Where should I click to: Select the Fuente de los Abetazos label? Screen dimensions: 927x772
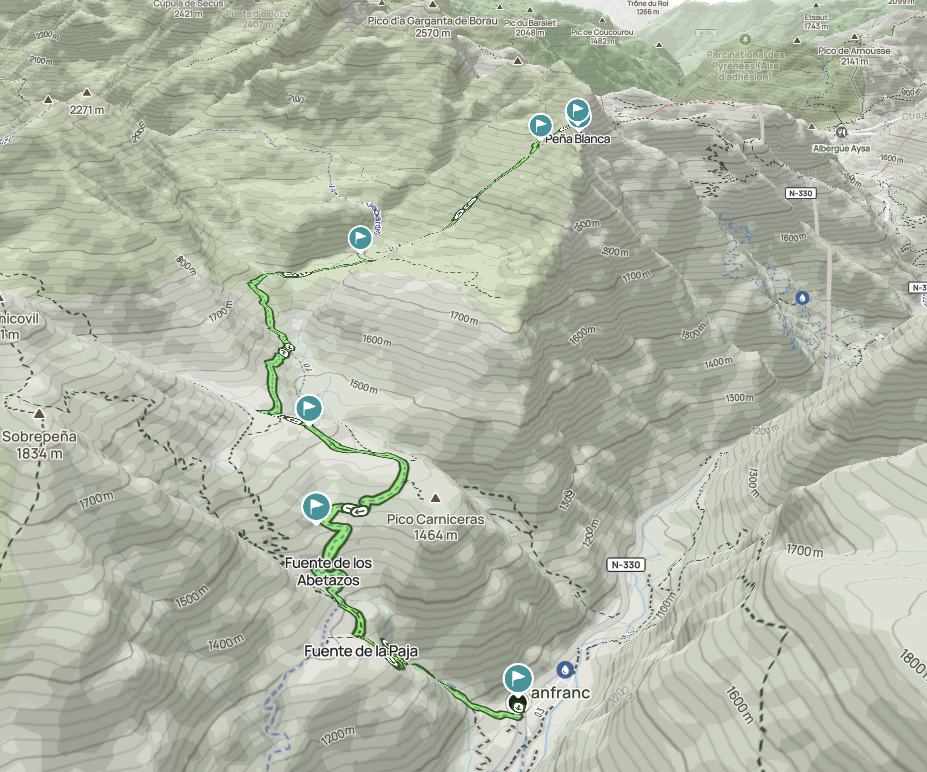click(x=329, y=572)
